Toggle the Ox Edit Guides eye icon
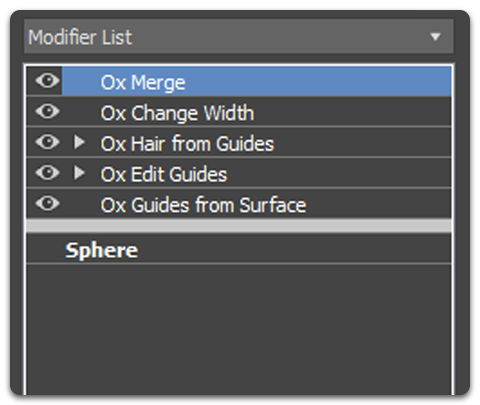The width and height of the screenshot is (480, 405). (x=47, y=173)
